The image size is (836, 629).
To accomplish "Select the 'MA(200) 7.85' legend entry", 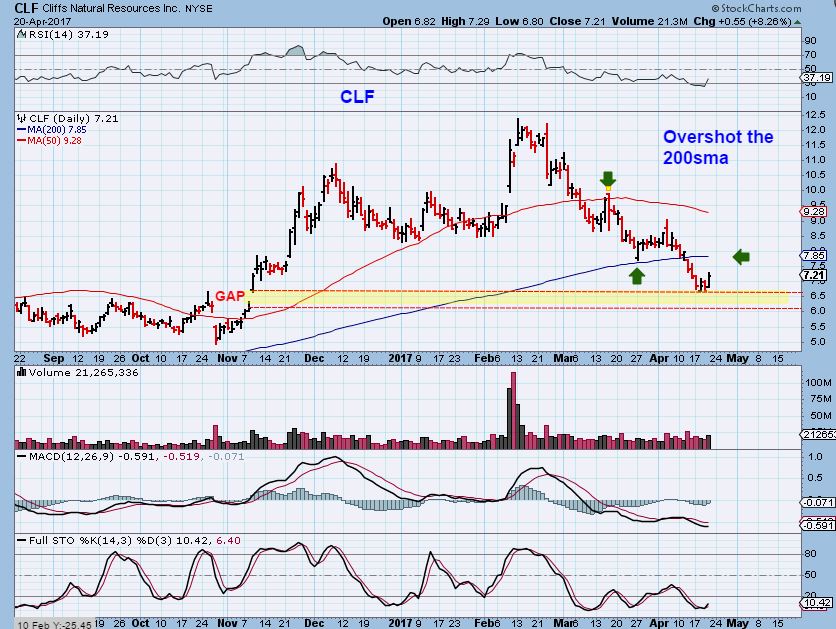I will pos(57,130).
